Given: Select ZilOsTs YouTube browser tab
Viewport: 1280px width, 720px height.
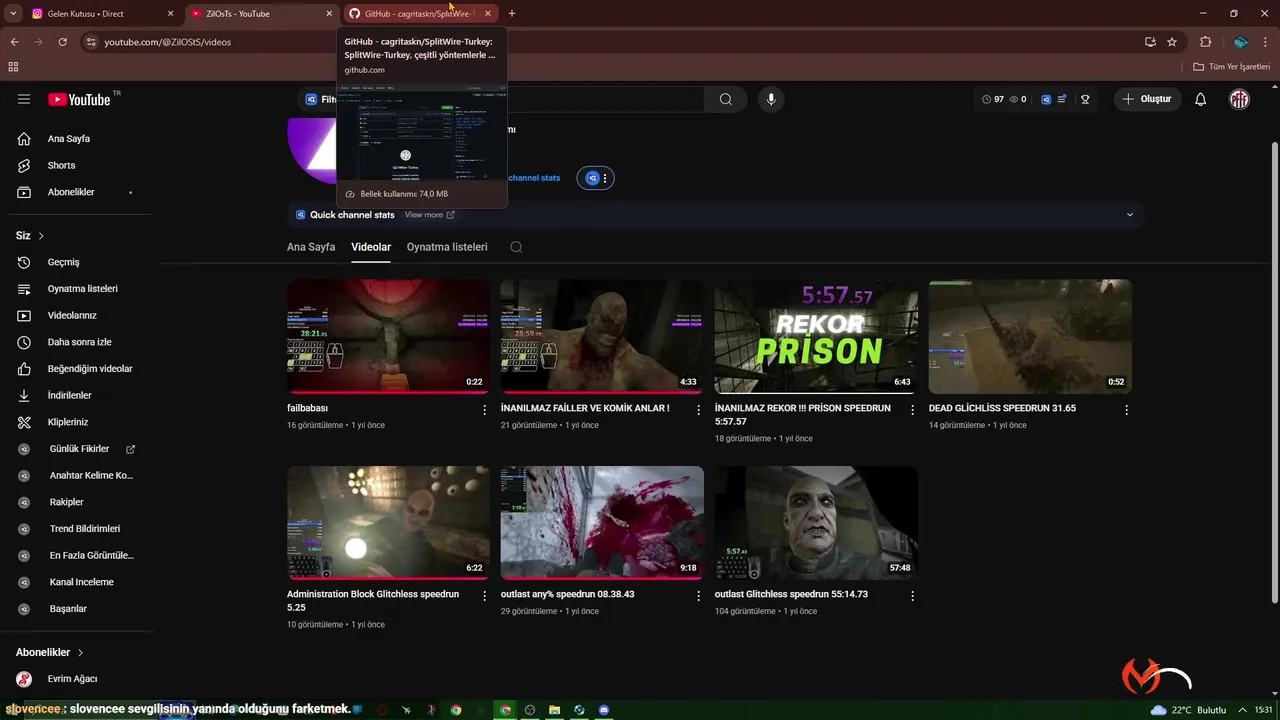Looking at the screenshot, I should (260, 14).
